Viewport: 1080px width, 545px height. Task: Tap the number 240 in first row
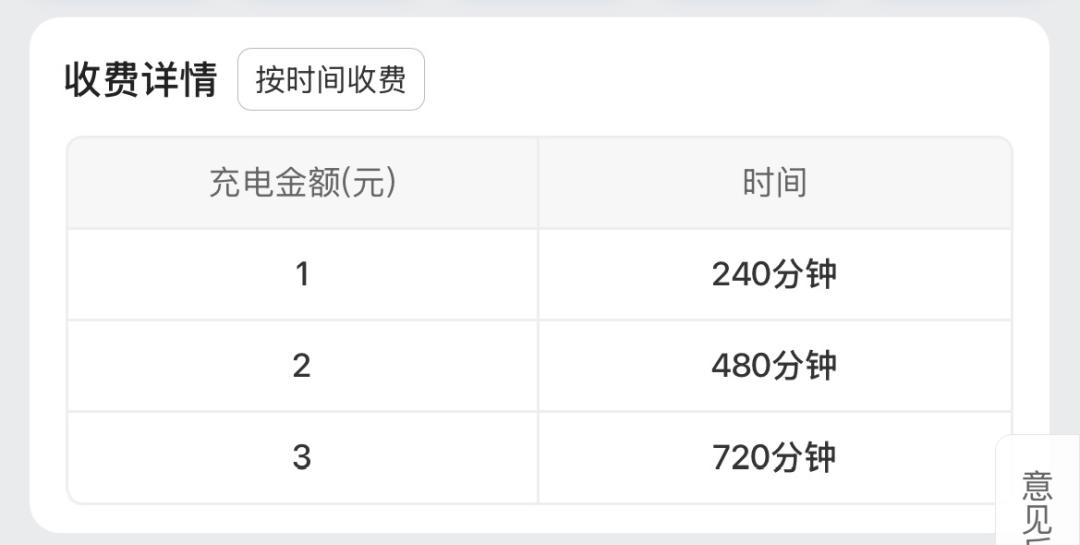pos(741,274)
